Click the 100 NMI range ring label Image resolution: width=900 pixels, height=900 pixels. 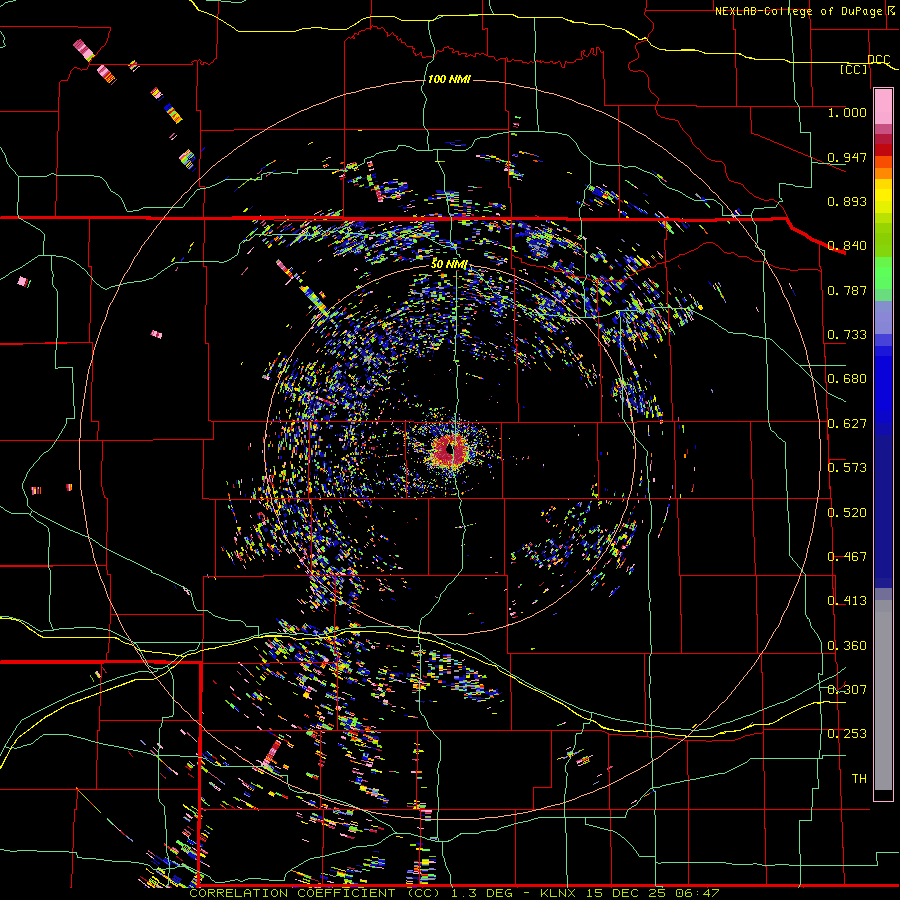pyautogui.click(x=449, y=79)
